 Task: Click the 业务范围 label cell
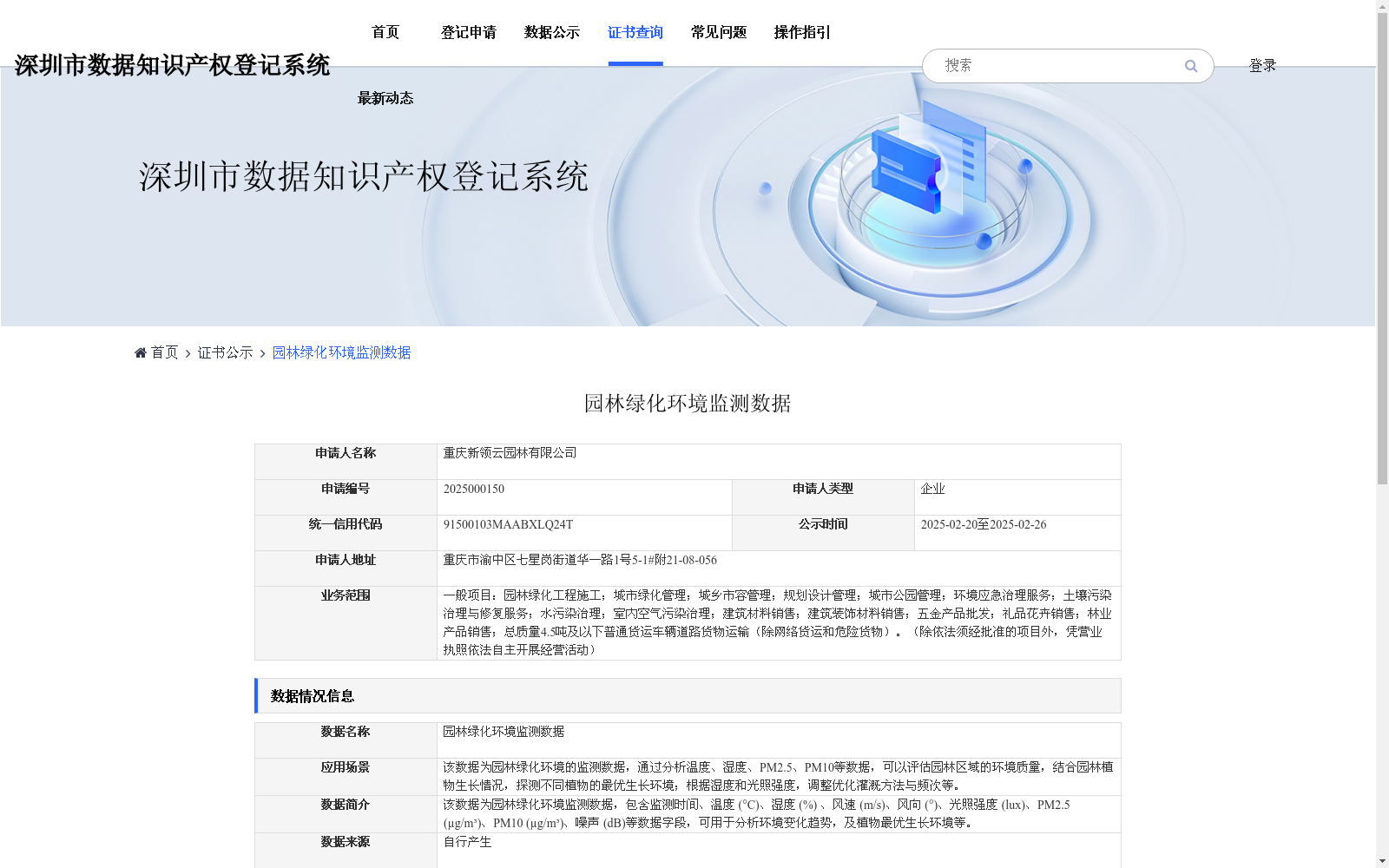pos(346,623)
